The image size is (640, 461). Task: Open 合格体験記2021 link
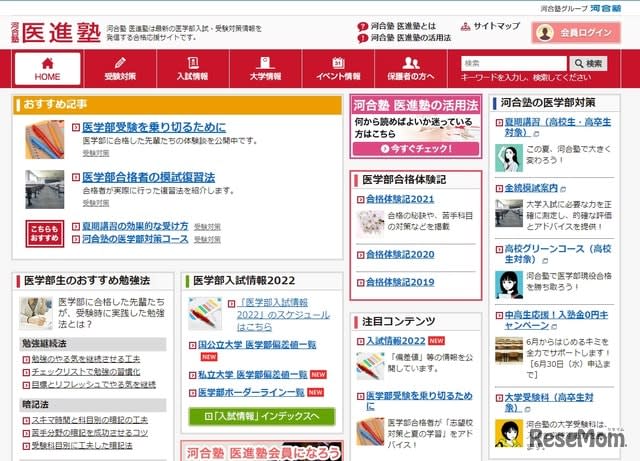(x=400, y=199)
